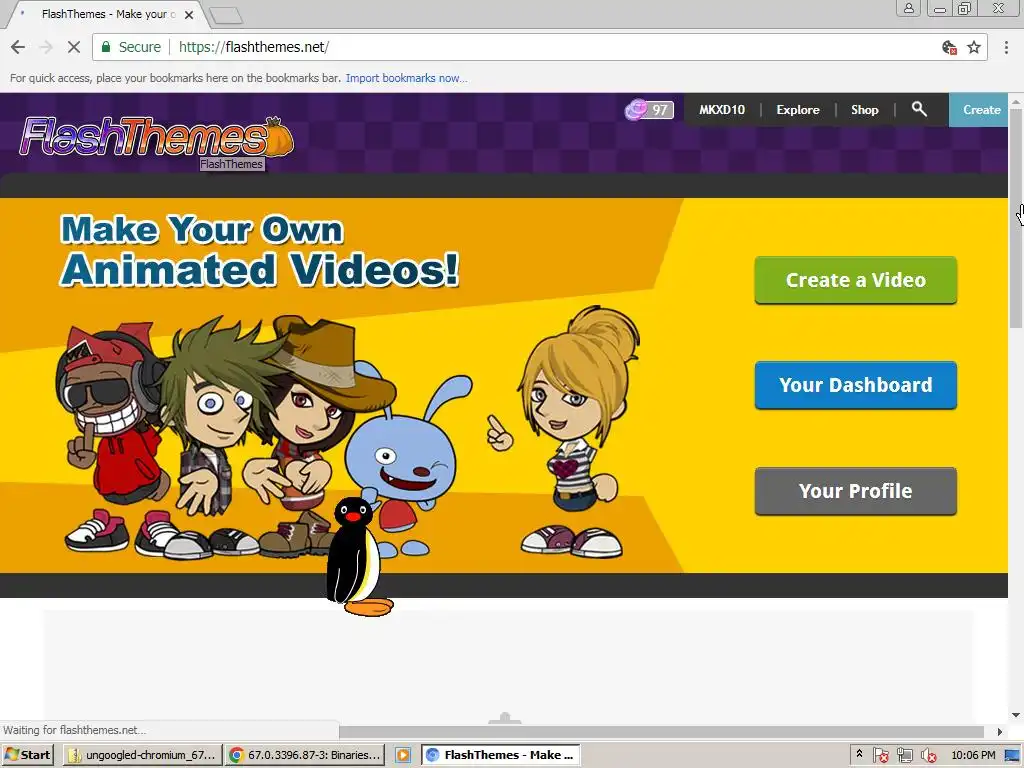Open the Windows Start menu
The image size is (1024, 768).
[27, 755]
